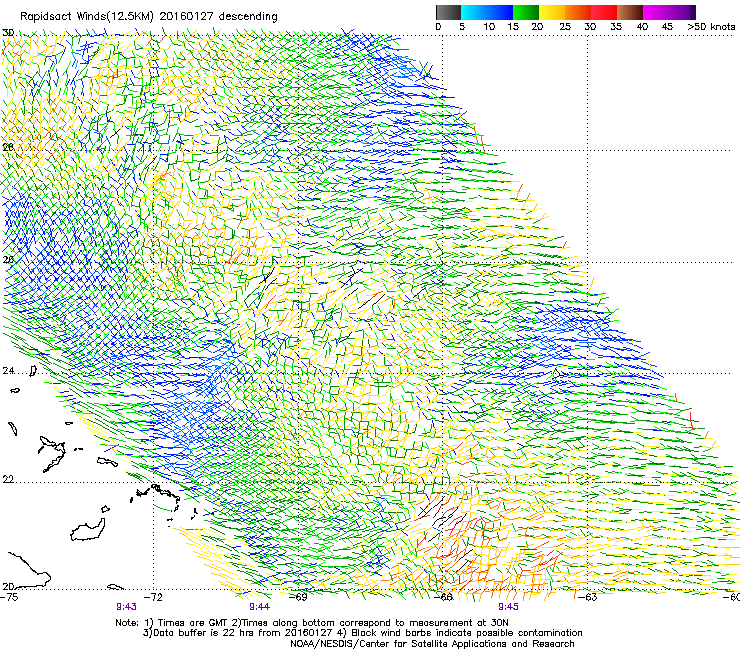Viewport: 740px width, 650px height.
Task: Click the NOAA/NESDIS credit line
Action: click(432, 644)
